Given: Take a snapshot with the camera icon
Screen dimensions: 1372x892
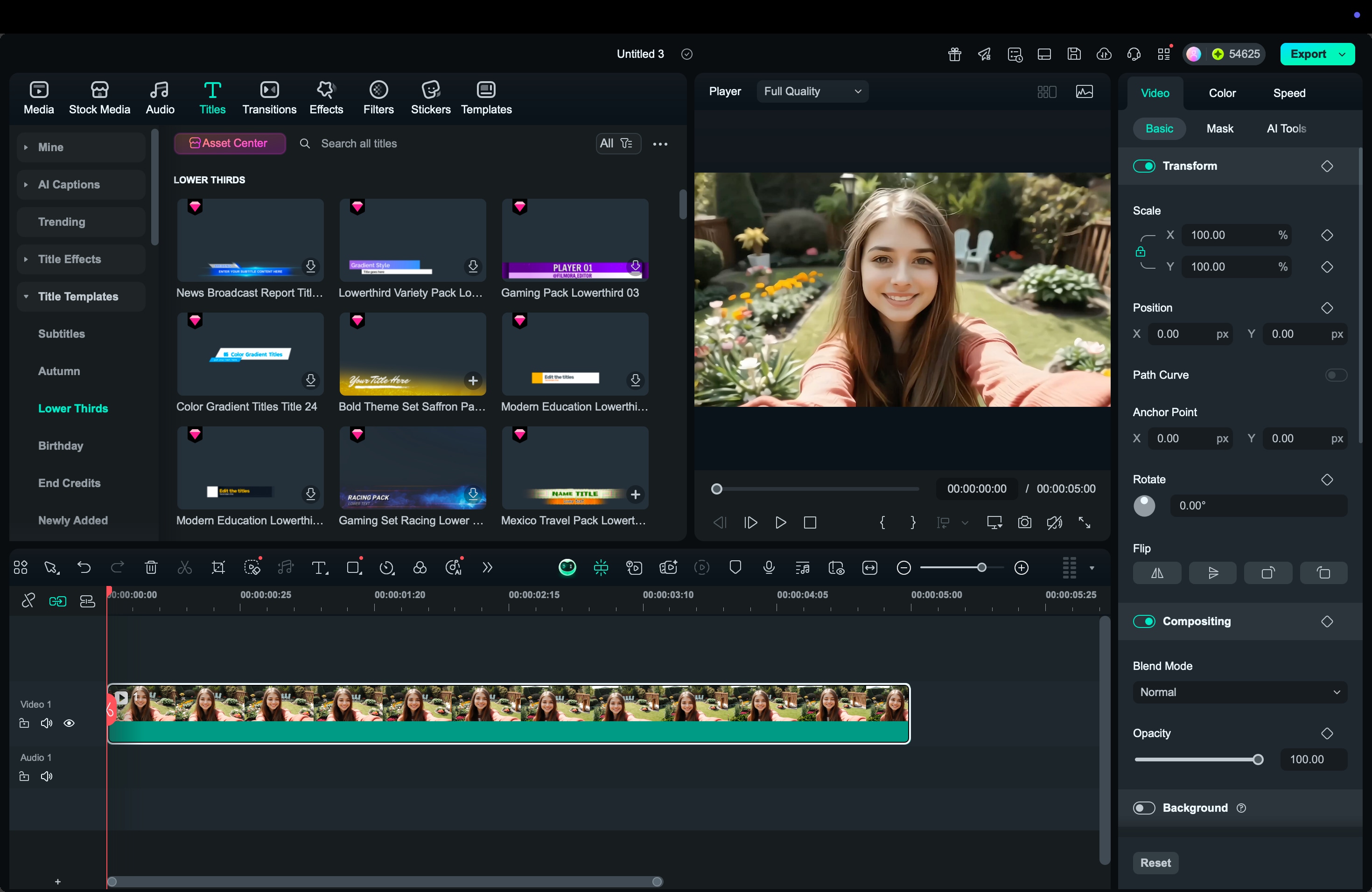Looking at the screenshot, I should (1024, 523).
